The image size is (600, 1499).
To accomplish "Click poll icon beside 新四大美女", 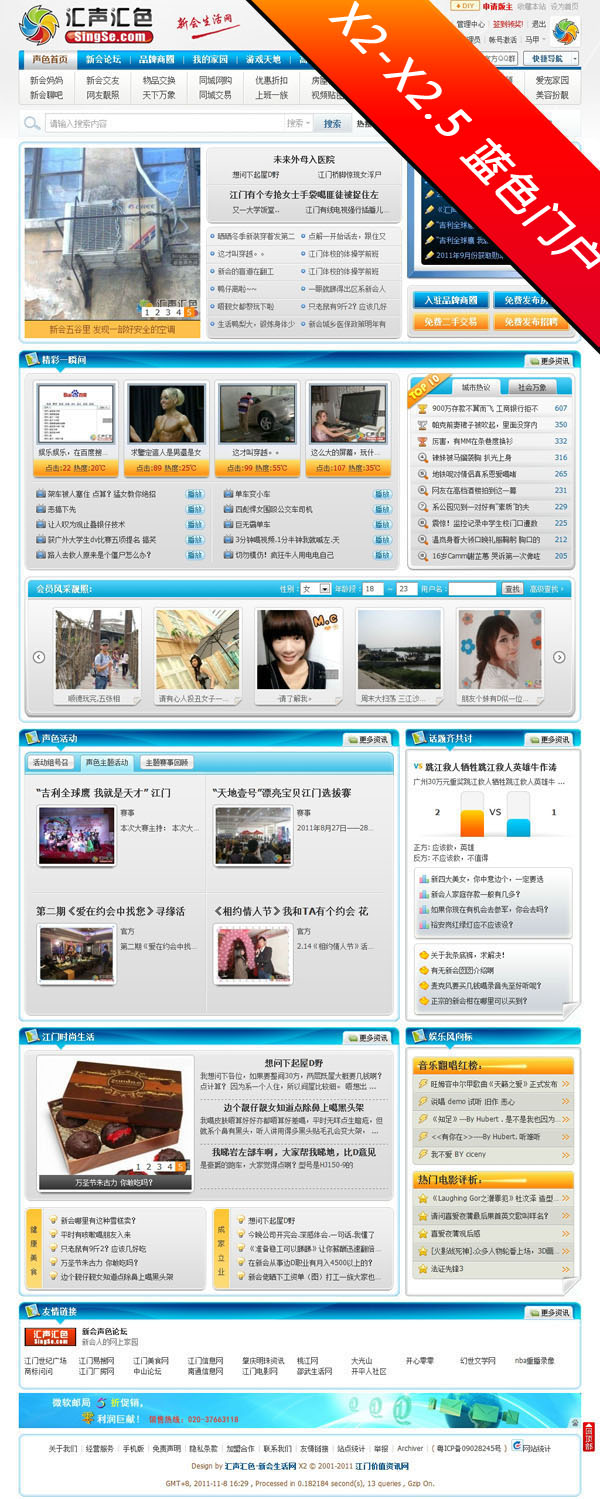I will click(424, 879).
